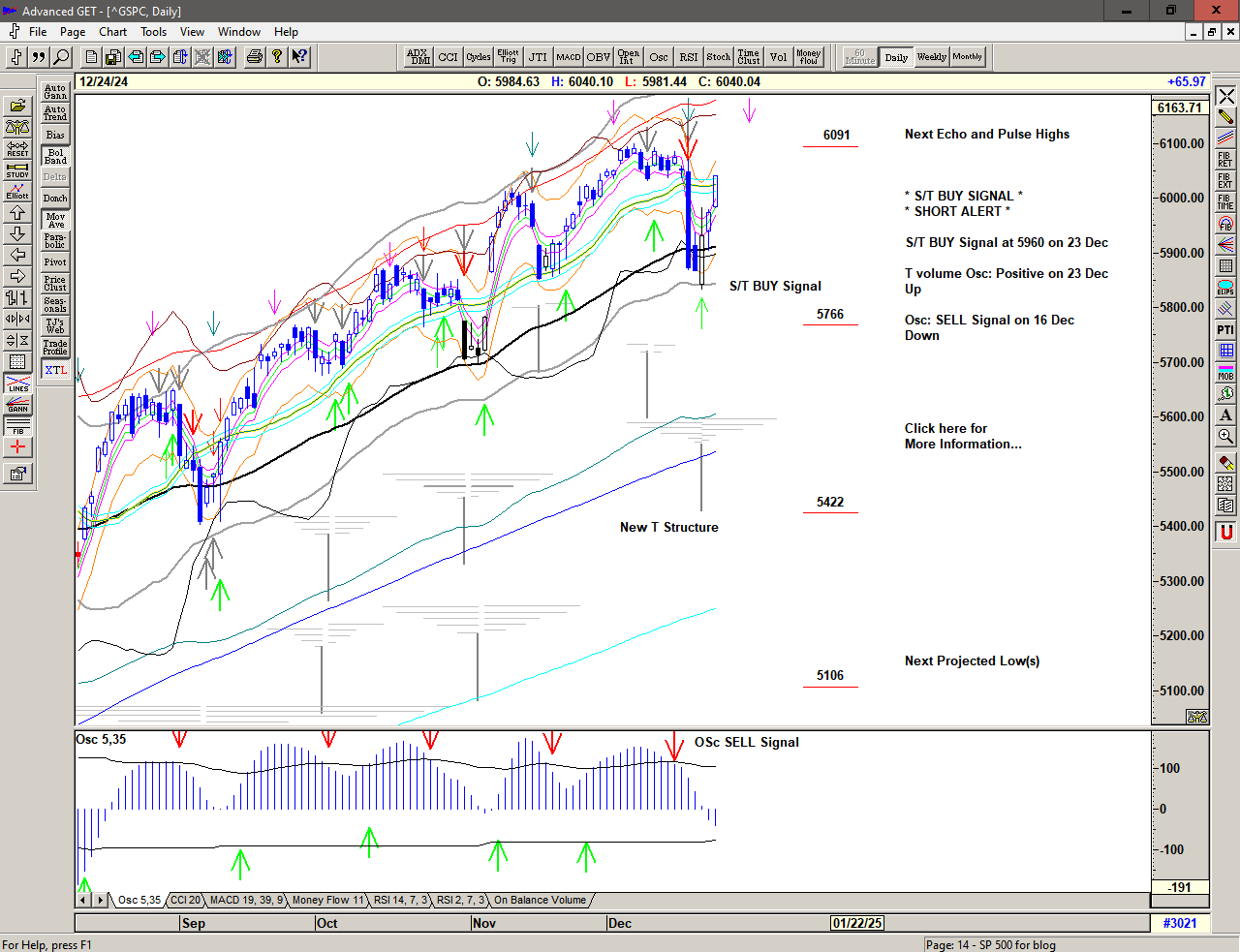Toggle the Bol Band overlay button

[55, 156]
